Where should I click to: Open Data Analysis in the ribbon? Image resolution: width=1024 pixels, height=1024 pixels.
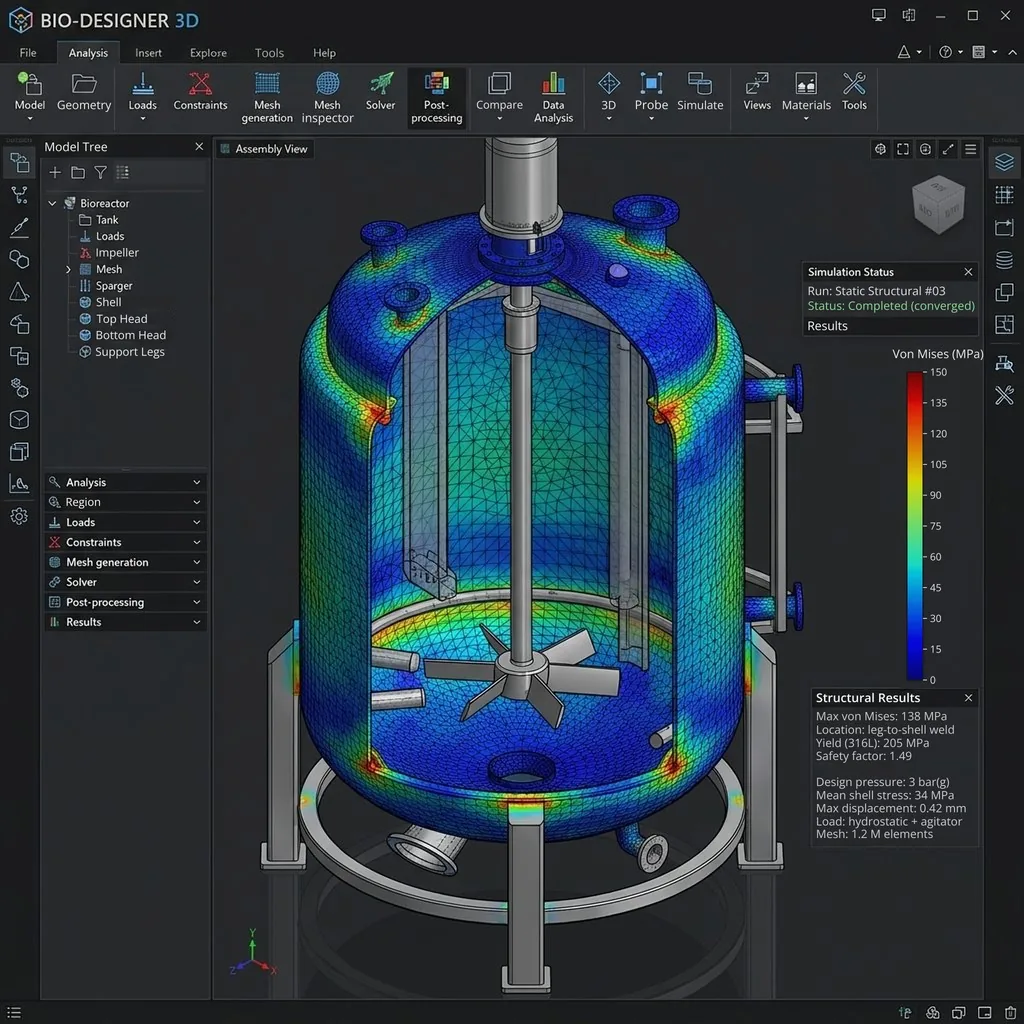(x=553, y=97)
